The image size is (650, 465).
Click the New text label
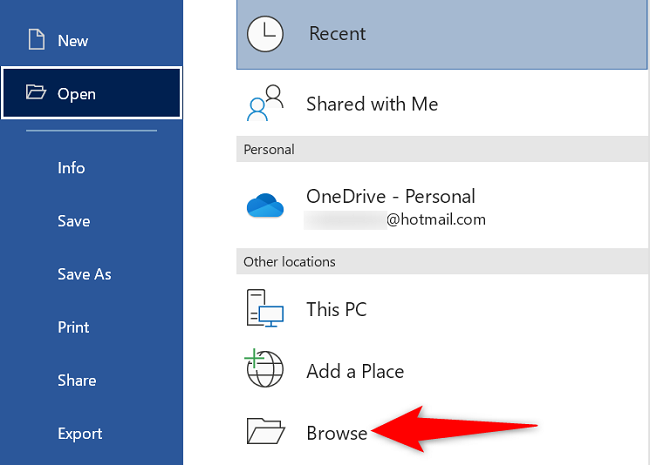tap(73, 41)
